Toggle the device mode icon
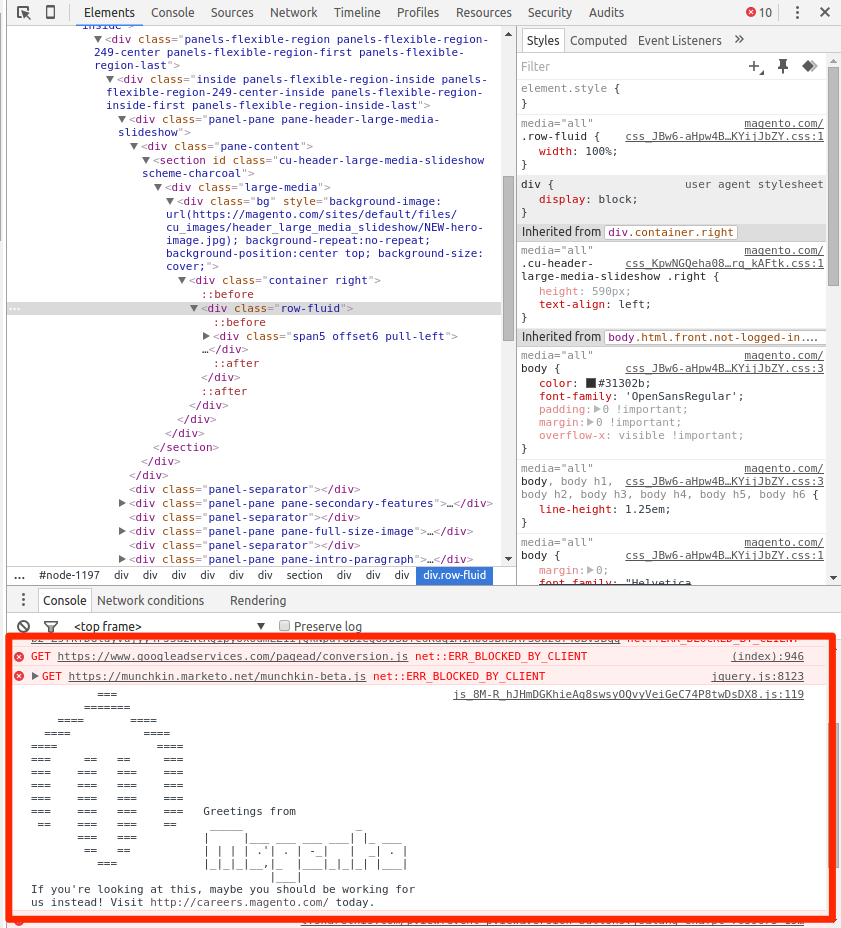The image size is (841, 928). tap(51, 12)
